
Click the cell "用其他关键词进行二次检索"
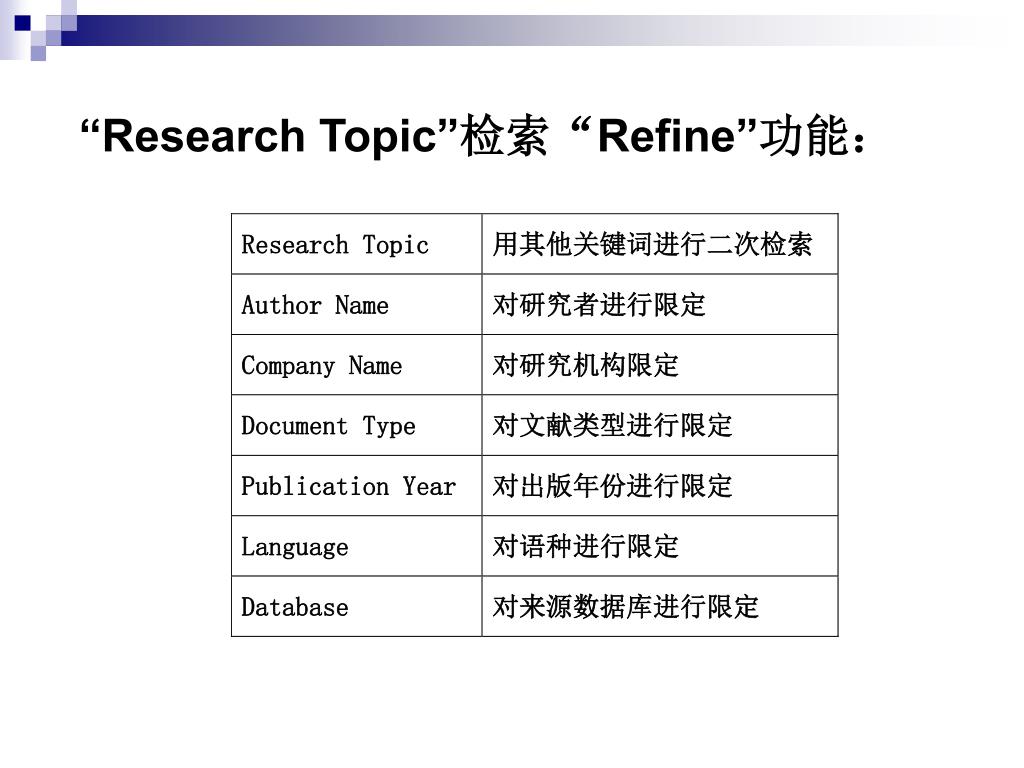coord(660,244)
